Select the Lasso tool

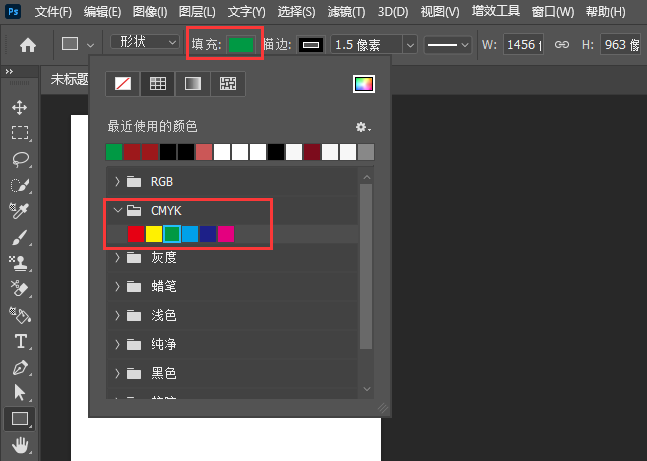click(x=20, y=159)
